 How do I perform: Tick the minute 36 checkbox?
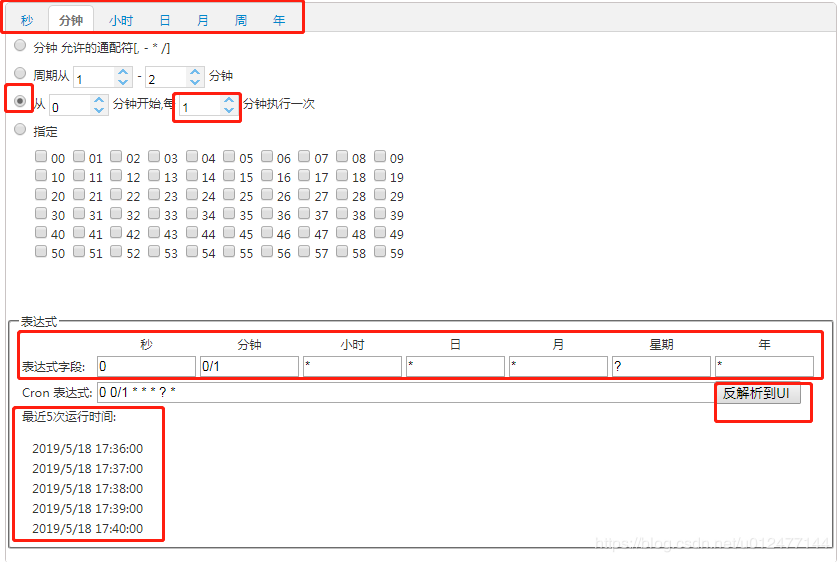(267, 213)
